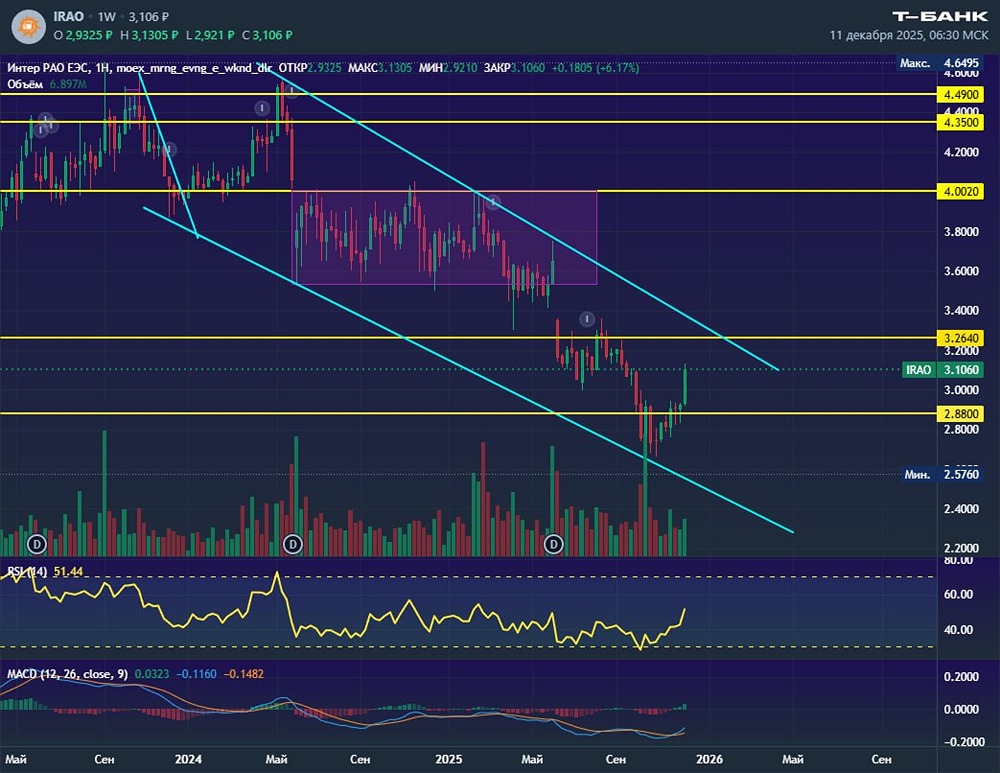Click the T-БАНК logo

pos(940,16)
